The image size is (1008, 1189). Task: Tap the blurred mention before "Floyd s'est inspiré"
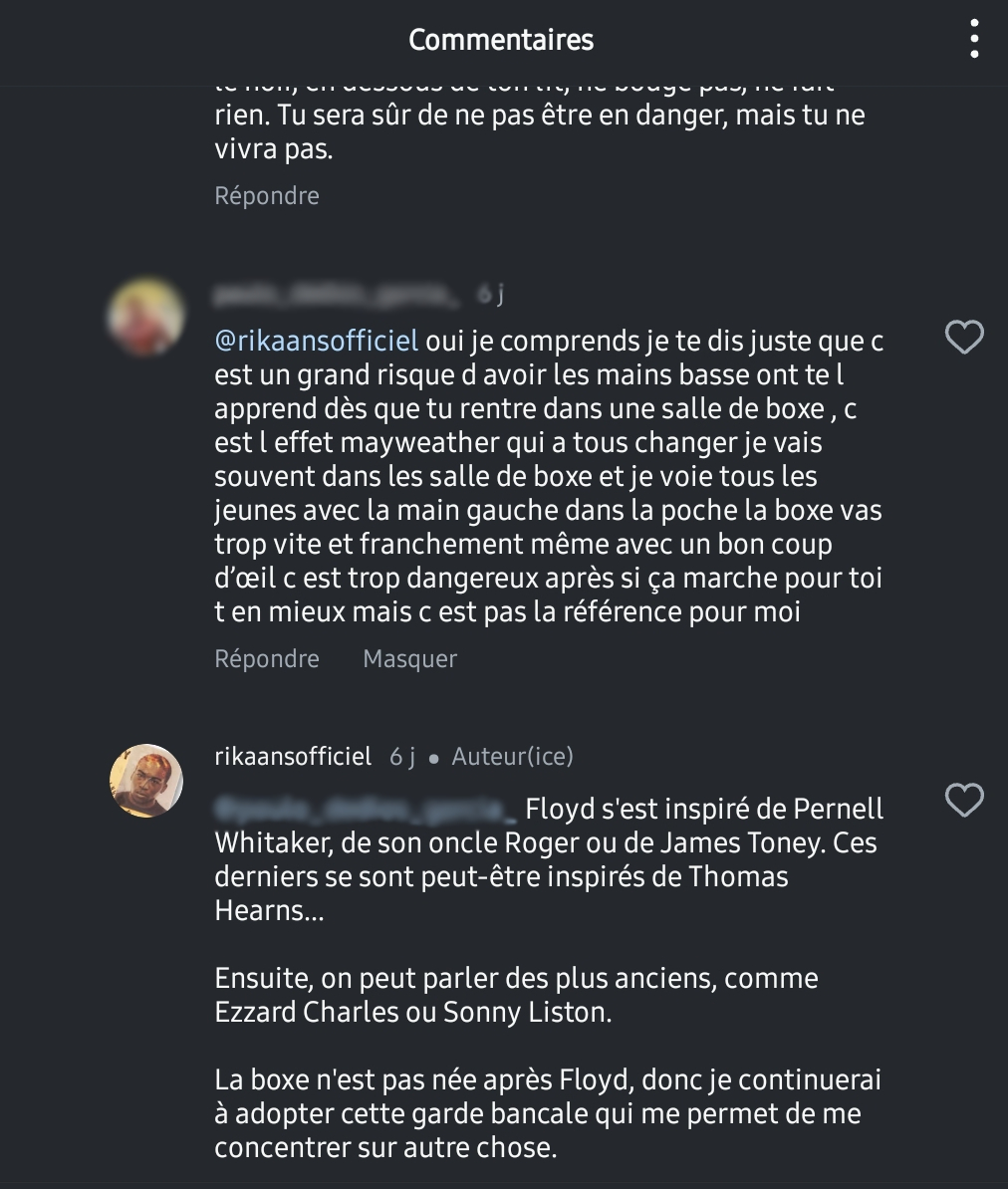[x=366, y=809]
